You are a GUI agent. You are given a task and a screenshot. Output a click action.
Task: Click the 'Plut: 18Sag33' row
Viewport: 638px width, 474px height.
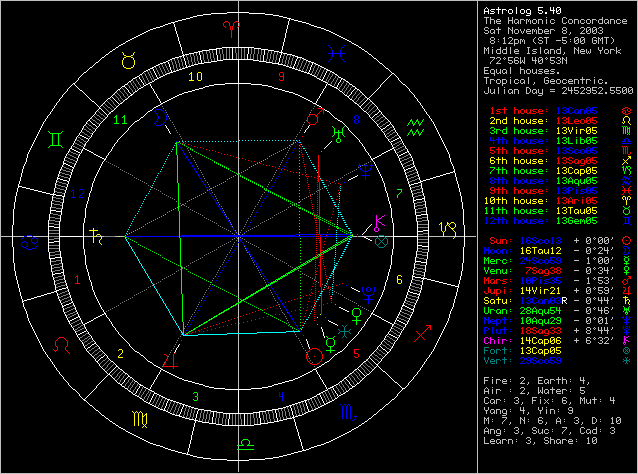pyautogui.click(x=557, y=331)
